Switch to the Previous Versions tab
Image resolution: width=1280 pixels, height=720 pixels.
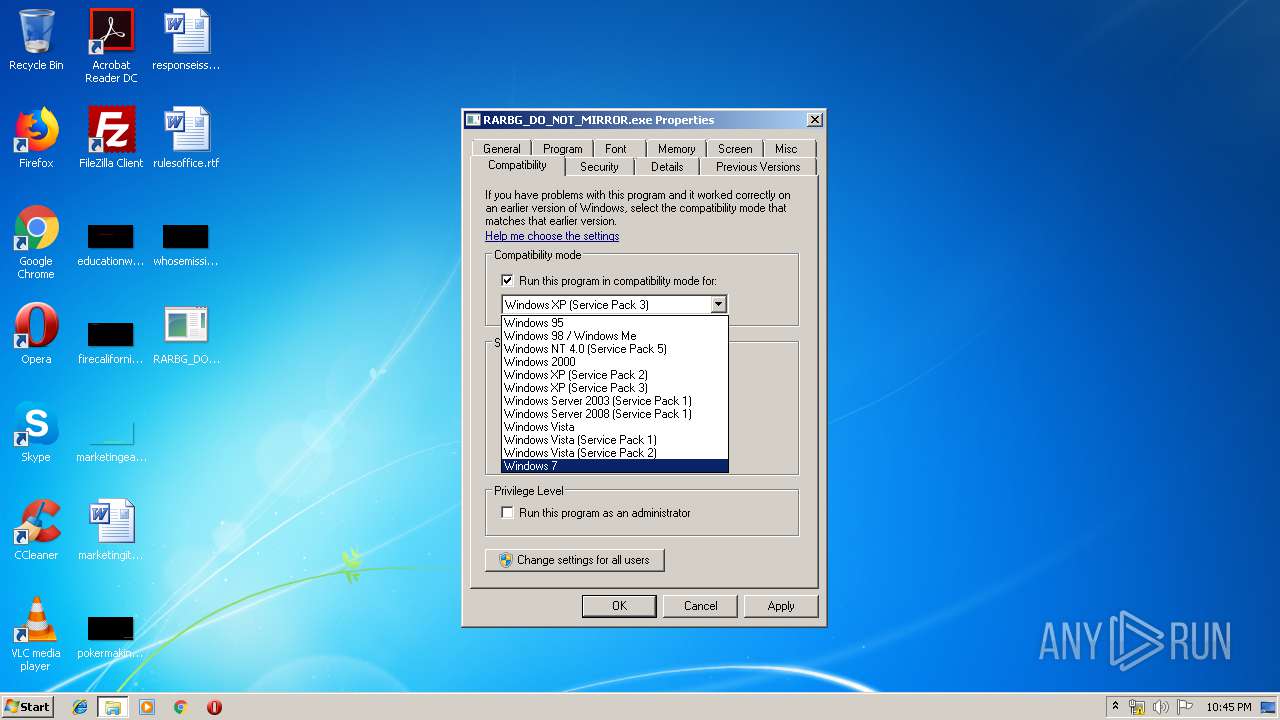tap(758, 167)
